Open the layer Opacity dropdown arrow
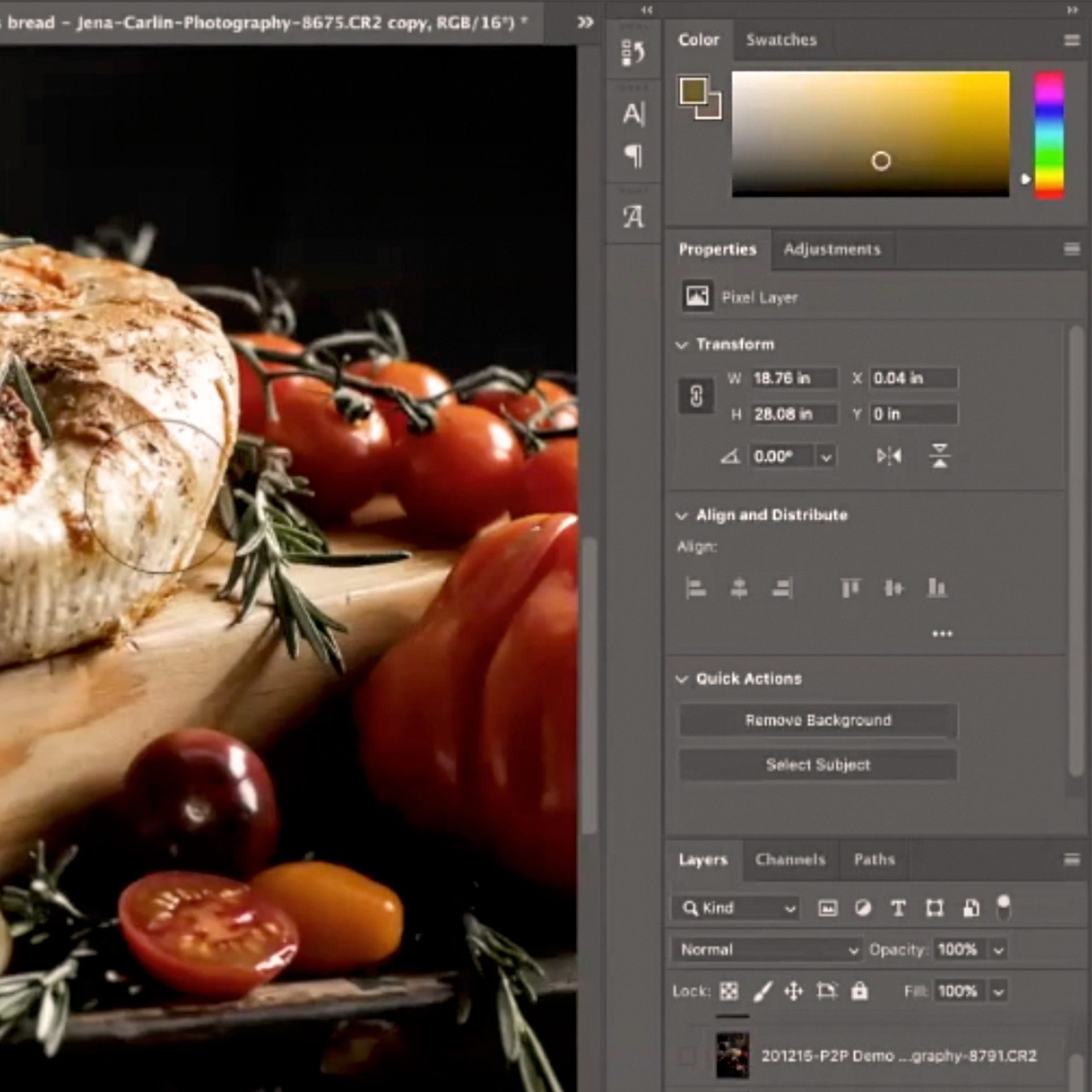 [x=999, y=950]
